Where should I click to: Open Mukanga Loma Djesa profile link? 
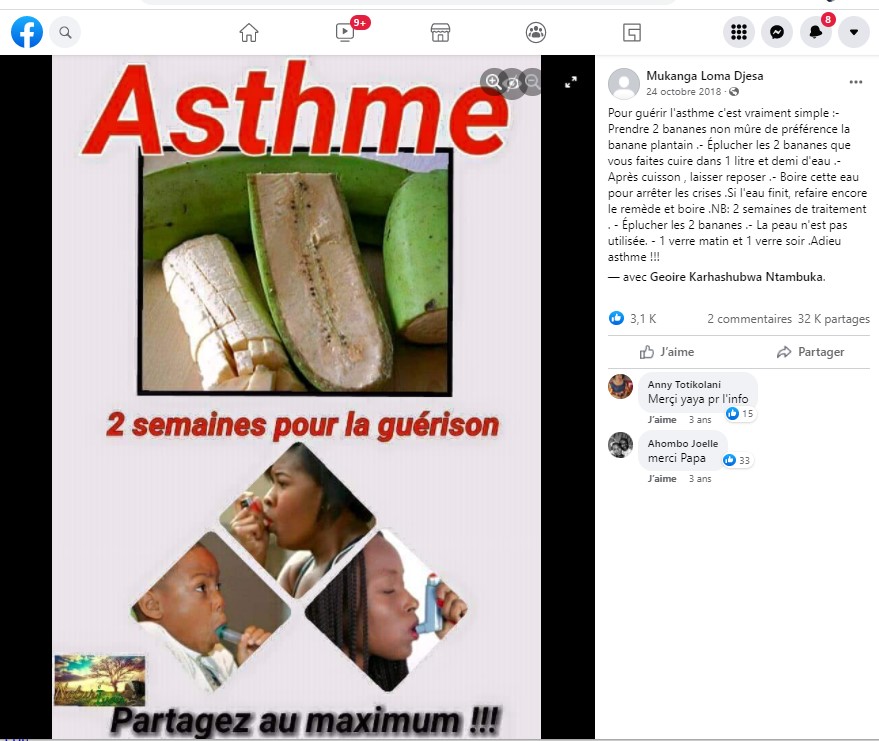click(x=705, y=76)
